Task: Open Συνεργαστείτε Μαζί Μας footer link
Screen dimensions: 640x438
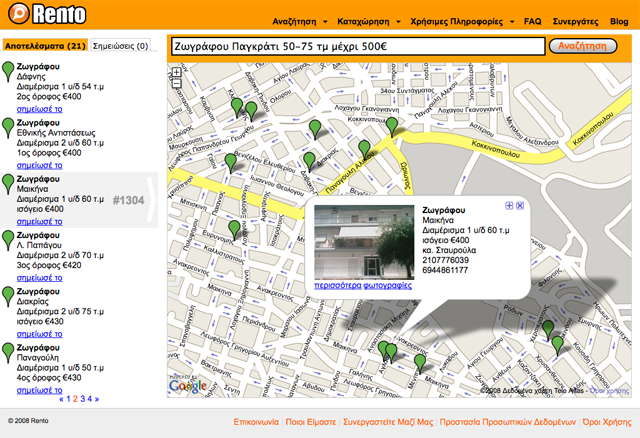Action: coord(388,422)
